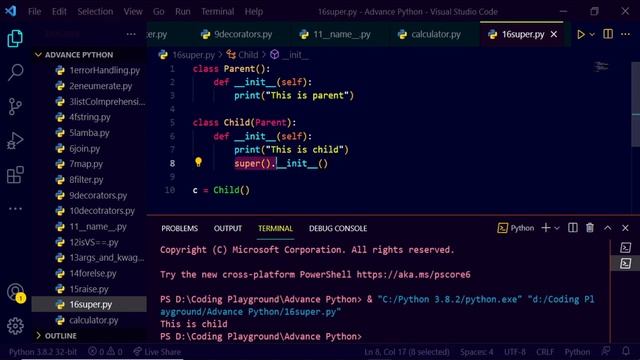Open the File menu
The image size is (640, 360).
(35, 12)
